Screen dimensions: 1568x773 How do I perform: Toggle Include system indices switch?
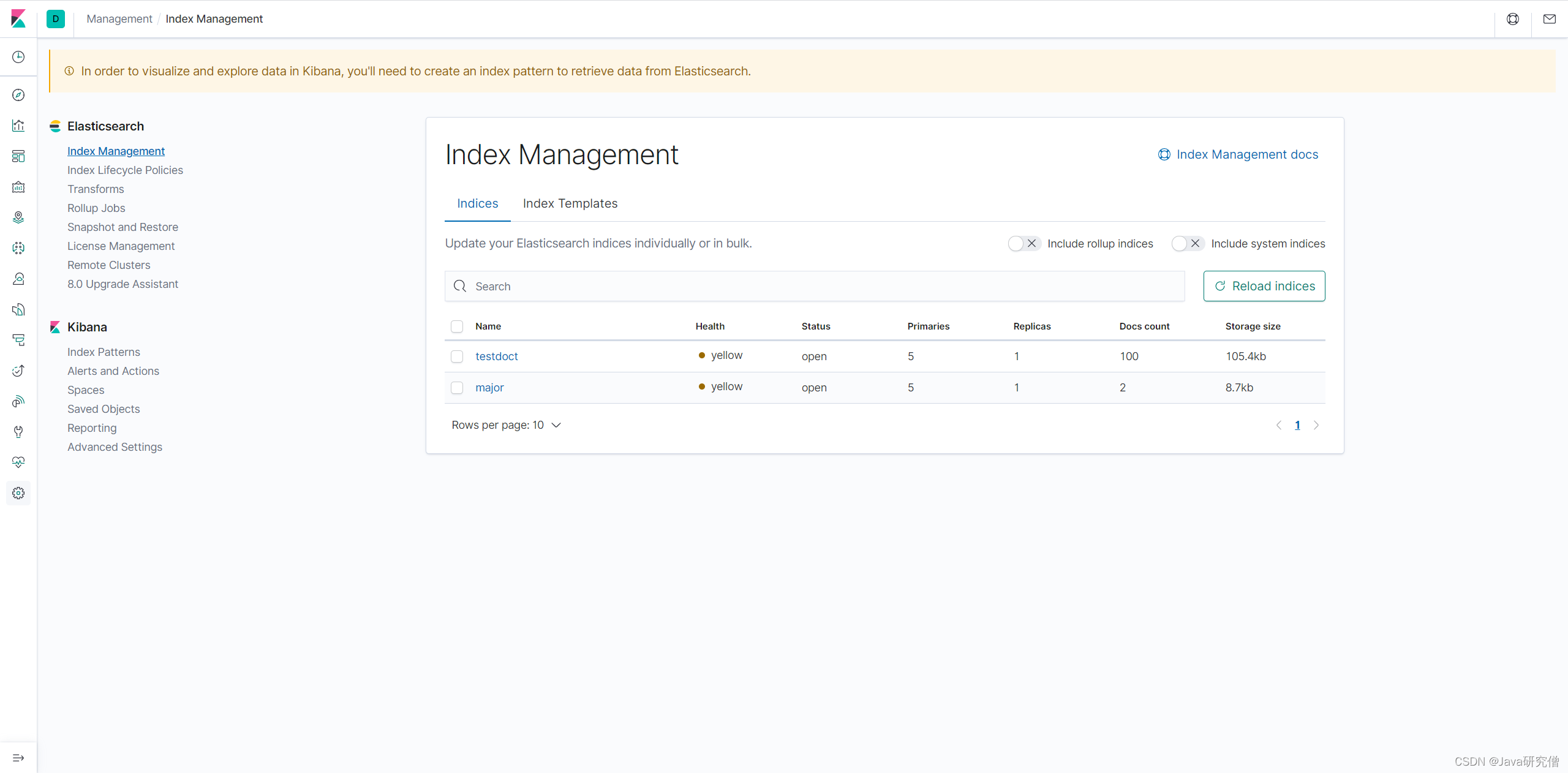(x=1188, y=244)
